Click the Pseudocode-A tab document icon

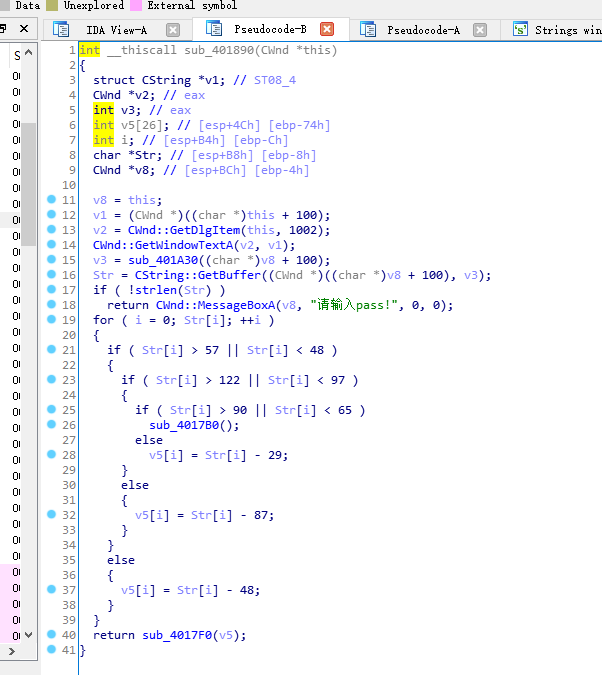368,29
